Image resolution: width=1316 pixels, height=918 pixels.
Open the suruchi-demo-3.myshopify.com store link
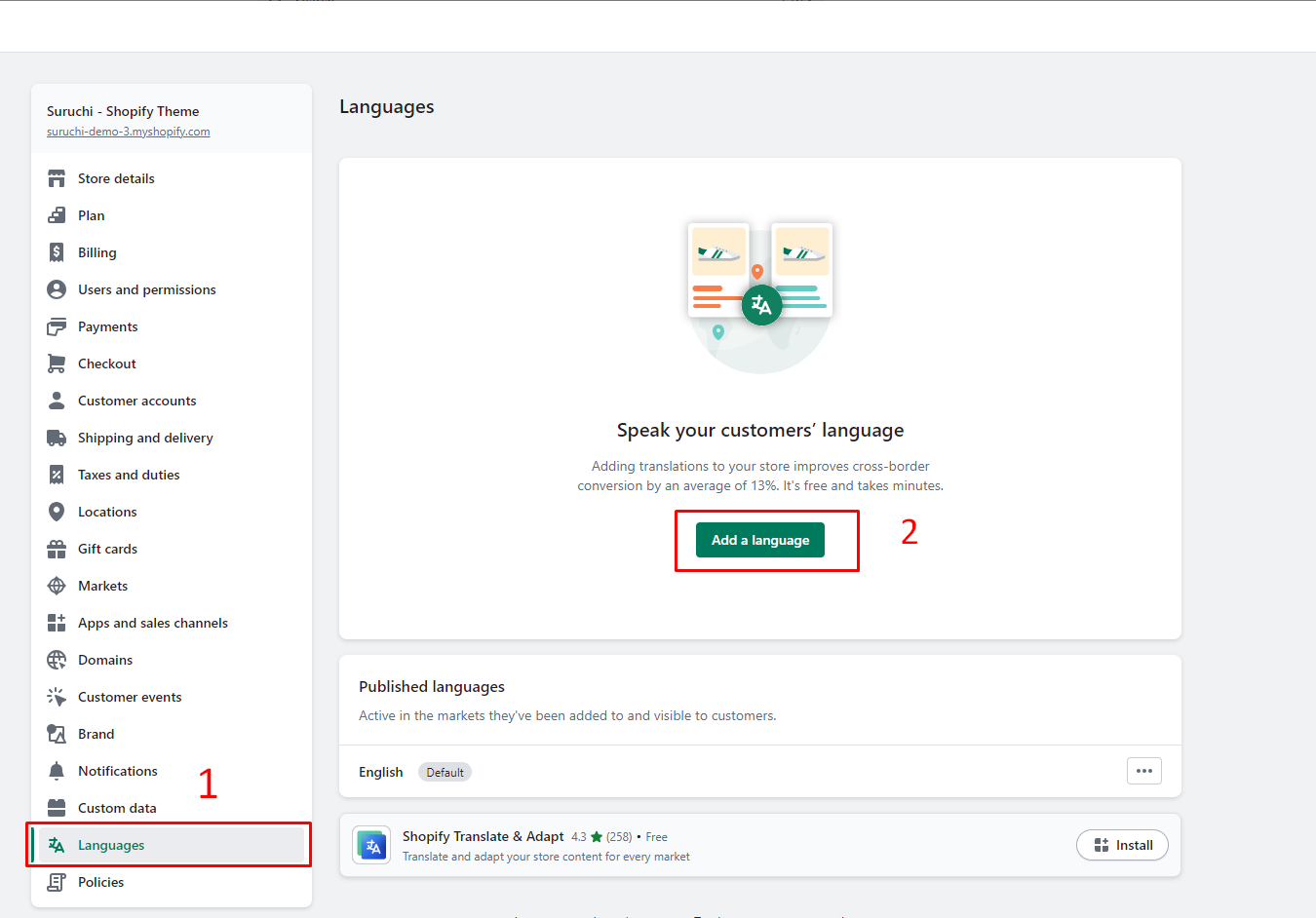[x=128, y=132]
